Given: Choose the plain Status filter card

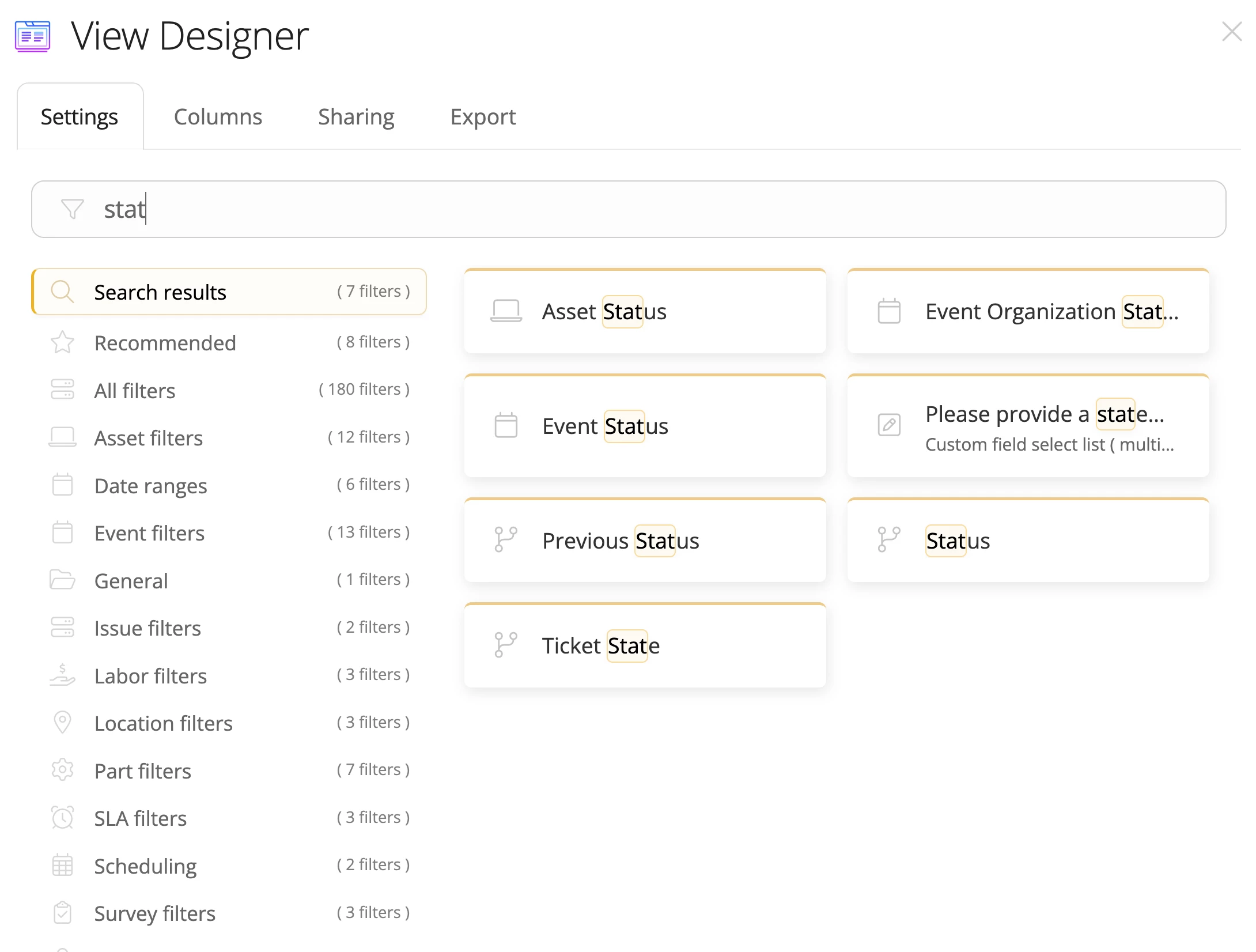Looking at the screenshot, I should click(1028, 540).
